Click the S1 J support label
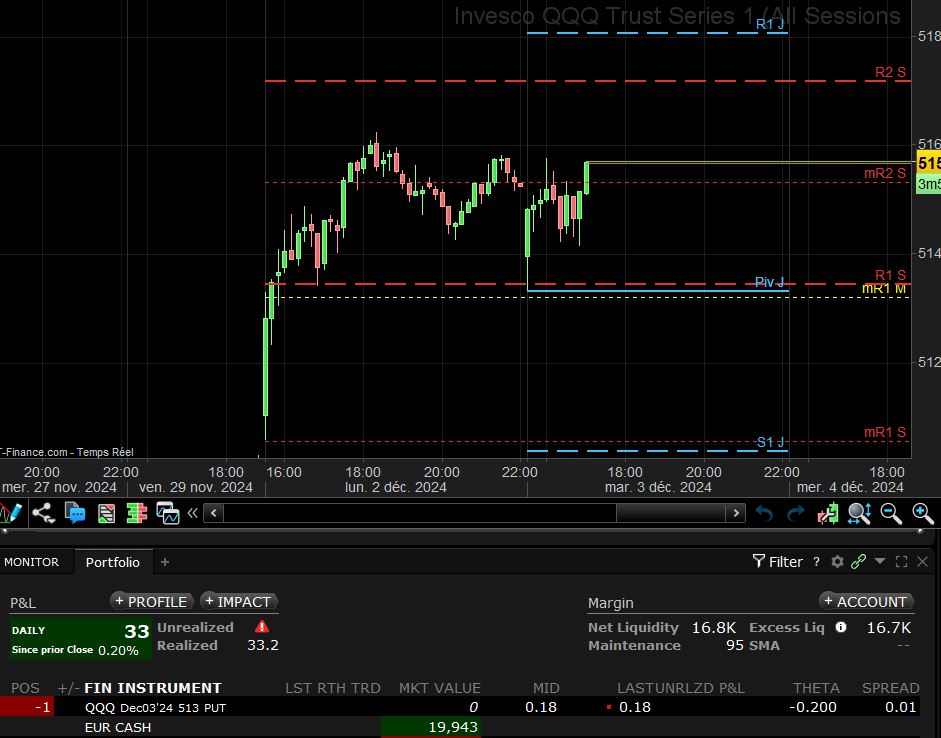 [x=771, y=442]
